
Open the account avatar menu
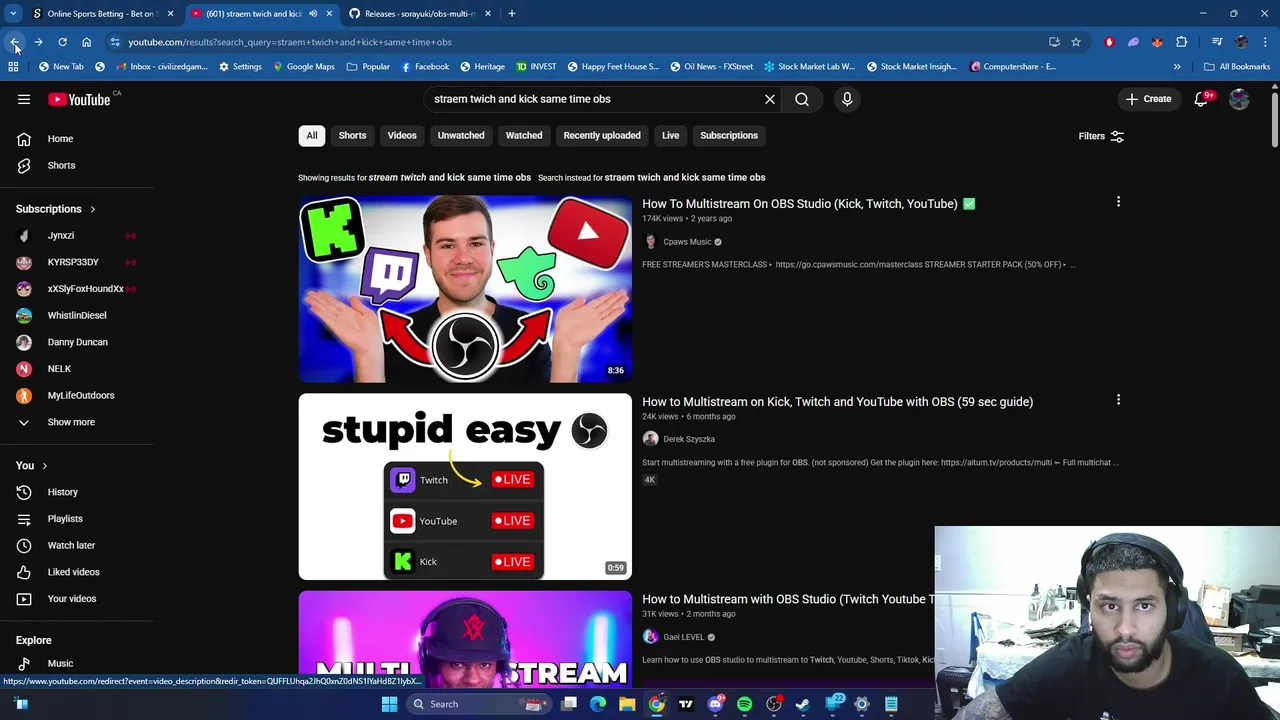click(x=1239, y=99)
